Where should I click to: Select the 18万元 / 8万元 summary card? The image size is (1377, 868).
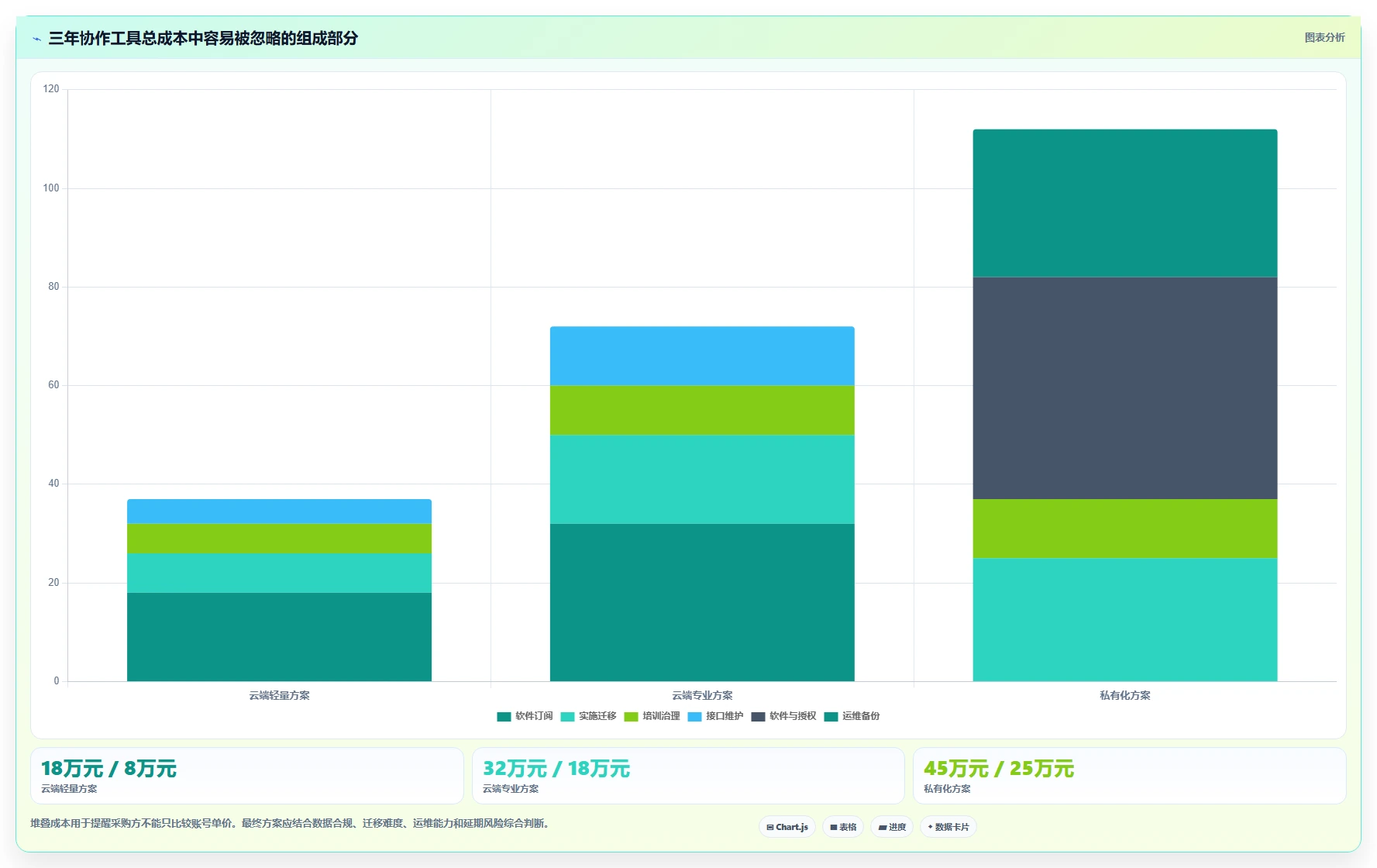[247, 776]
